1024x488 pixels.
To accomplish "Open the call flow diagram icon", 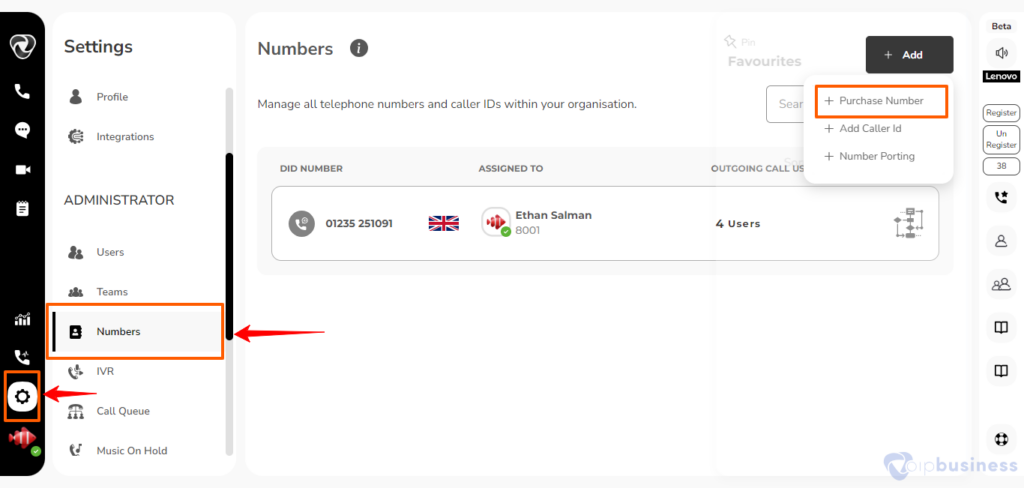I will (908, 223).
